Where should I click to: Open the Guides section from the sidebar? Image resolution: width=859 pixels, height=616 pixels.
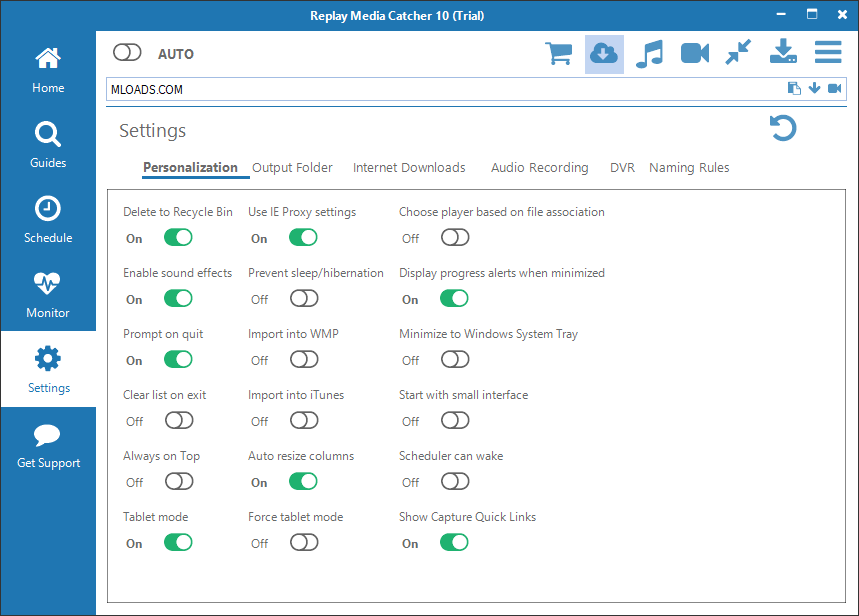tap(47, 143)
